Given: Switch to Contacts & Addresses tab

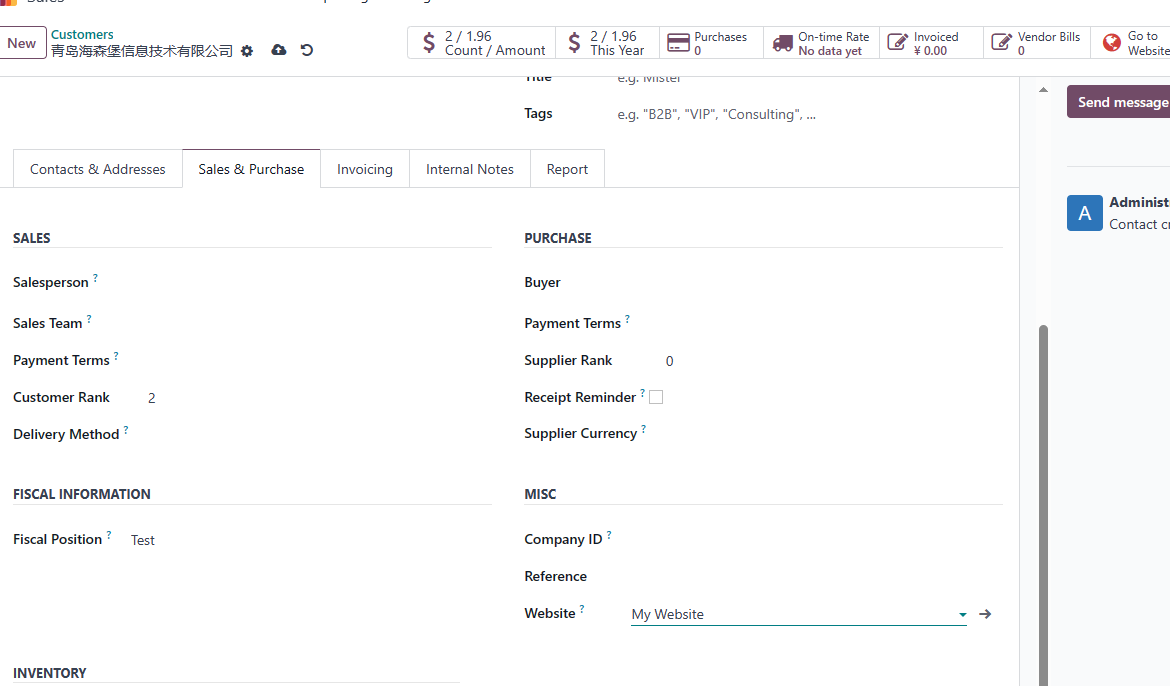Looking at the screenshot, I should click(x=98, y=169).
